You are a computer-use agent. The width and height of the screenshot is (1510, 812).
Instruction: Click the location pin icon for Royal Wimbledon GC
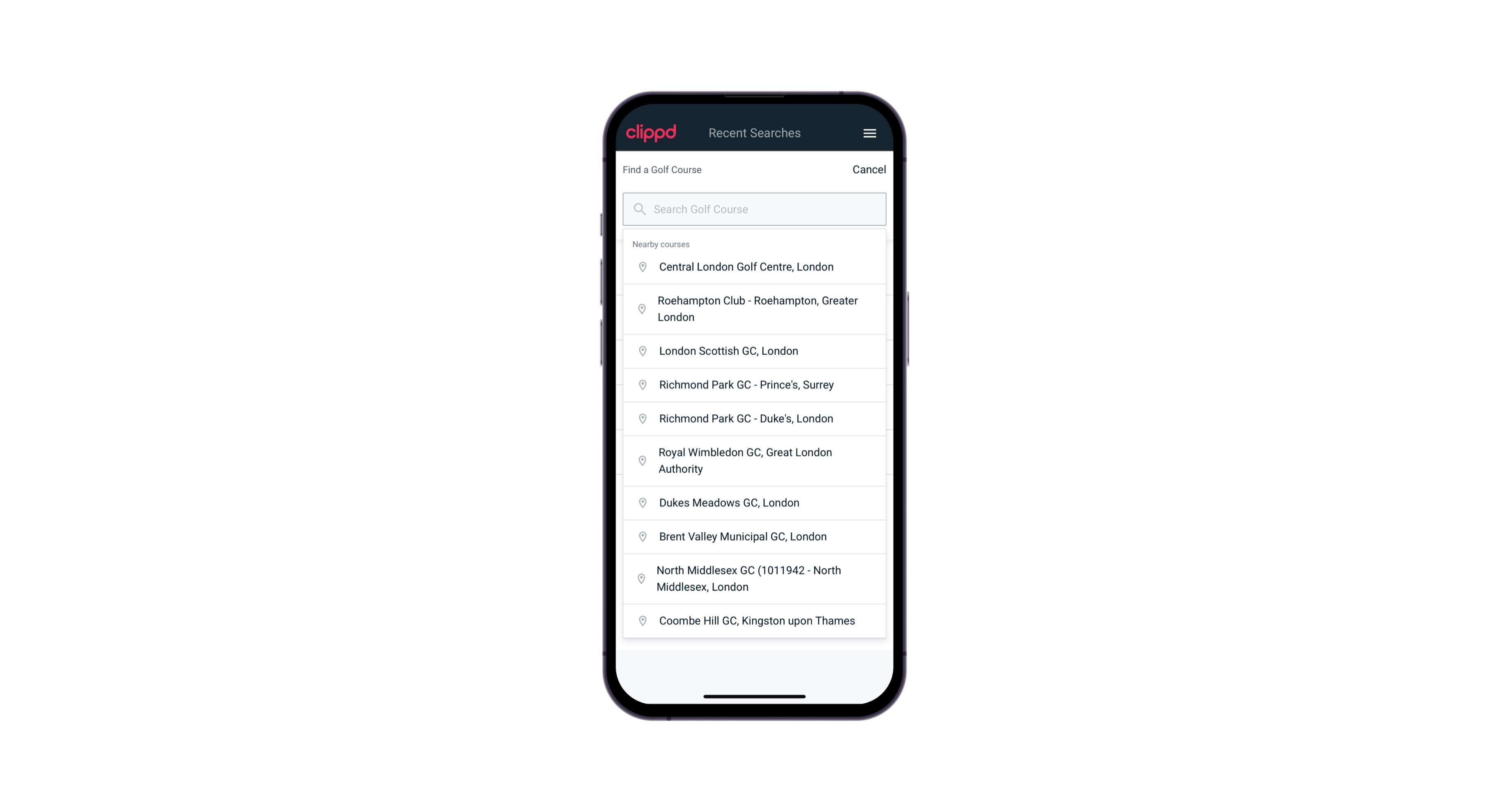(640, 460)
